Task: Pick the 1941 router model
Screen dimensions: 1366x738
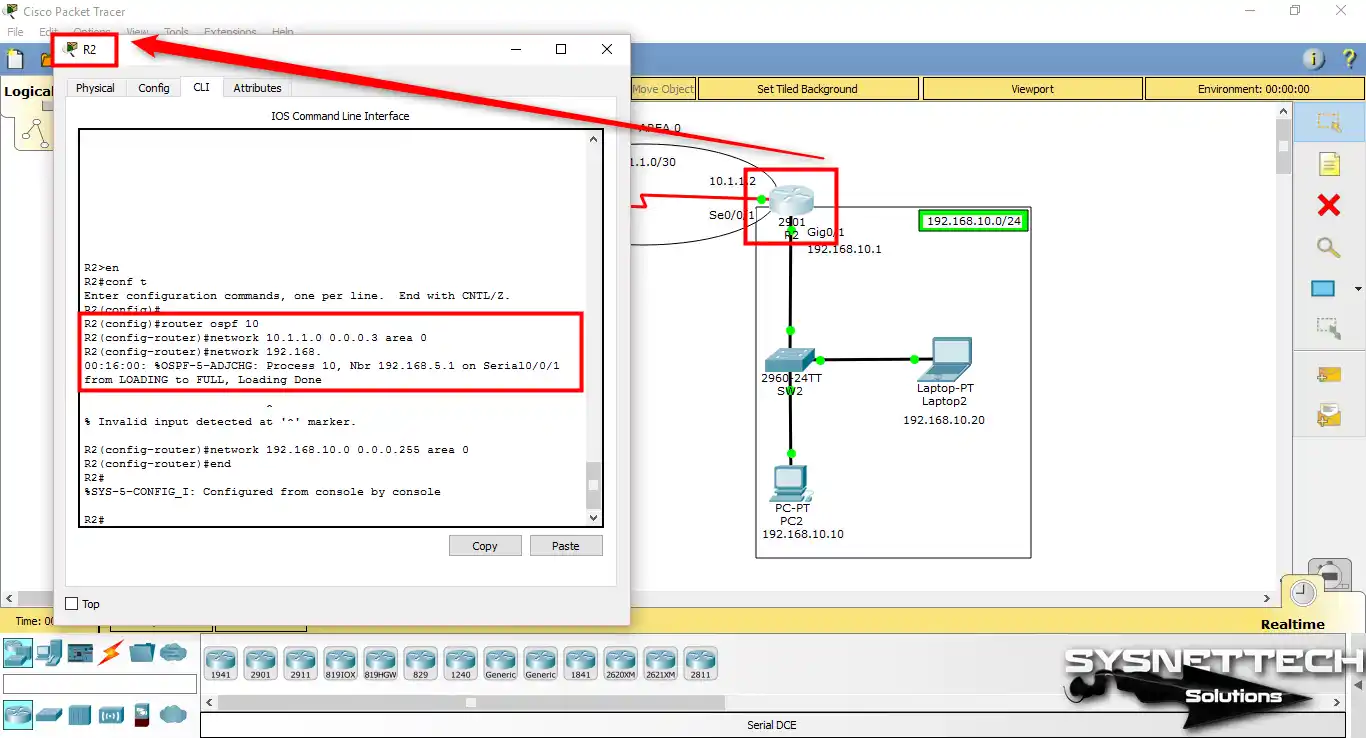Action: tap(220, 664)
